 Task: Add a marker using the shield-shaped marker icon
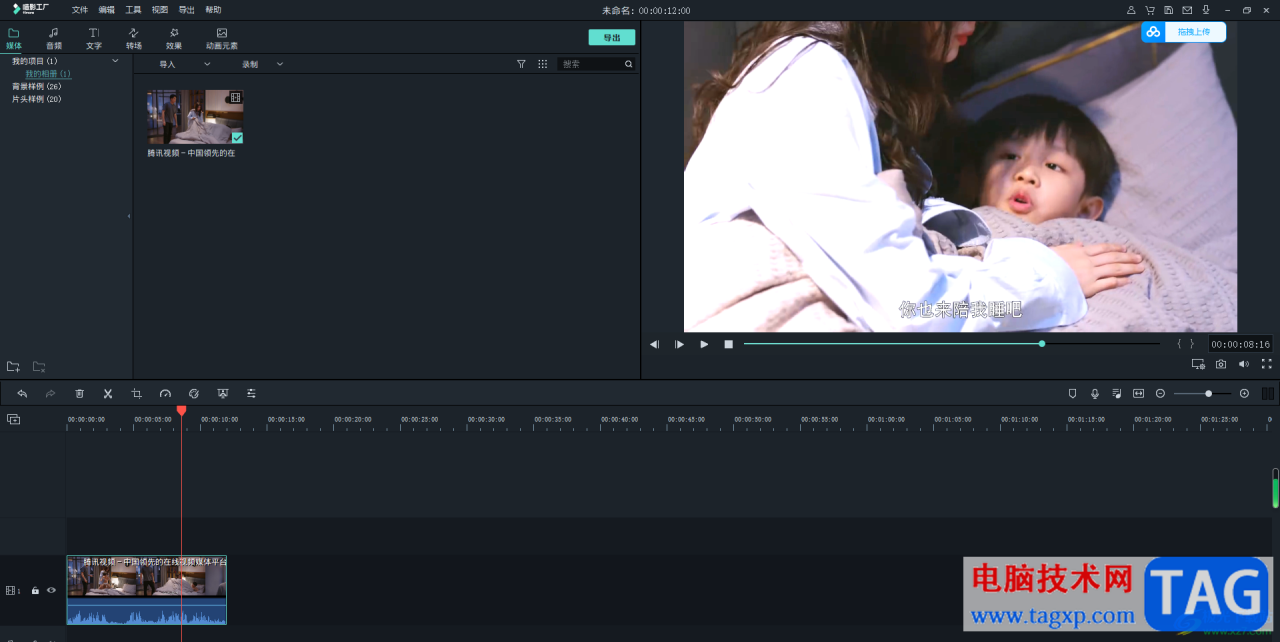coord(1072,394)
